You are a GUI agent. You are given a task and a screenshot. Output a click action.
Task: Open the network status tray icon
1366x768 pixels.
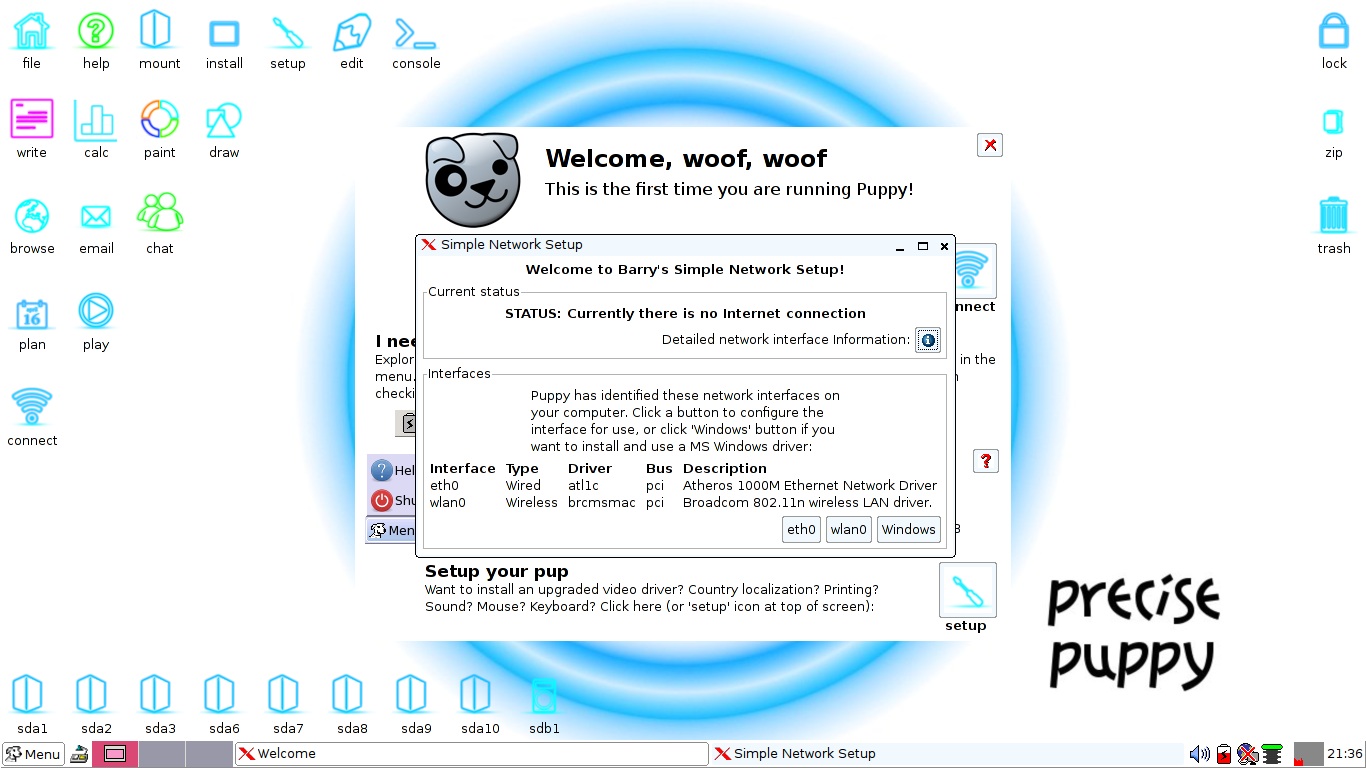pyautogui.click(x=1247, y=754)
